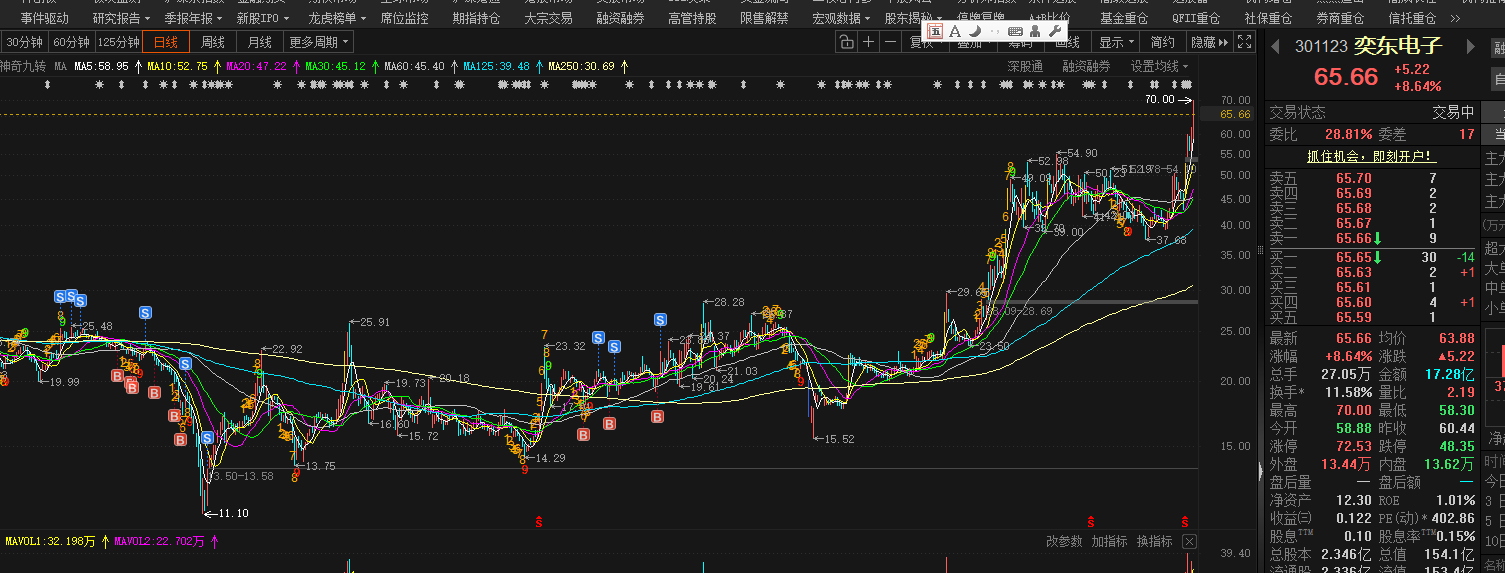The width and height of the screenshot is (1505, 573).
Task: Zoom in the chart with plus icon
Action: pyautogui.click(x=868, y=42)
